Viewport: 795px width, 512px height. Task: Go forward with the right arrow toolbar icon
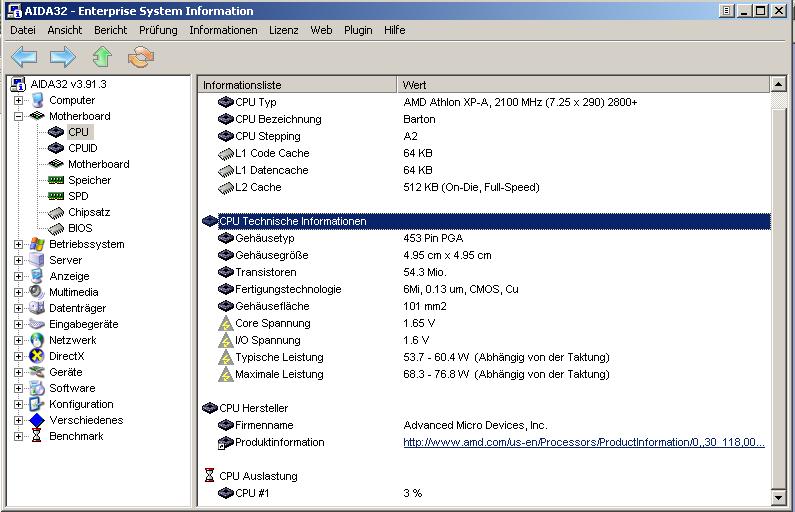coord(63,57)
